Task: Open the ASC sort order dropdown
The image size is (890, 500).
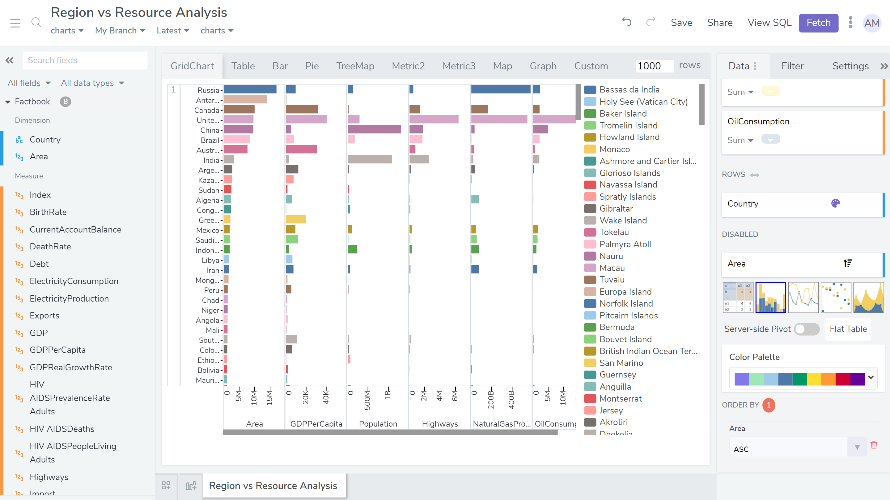Action: [x=856, y=449]
